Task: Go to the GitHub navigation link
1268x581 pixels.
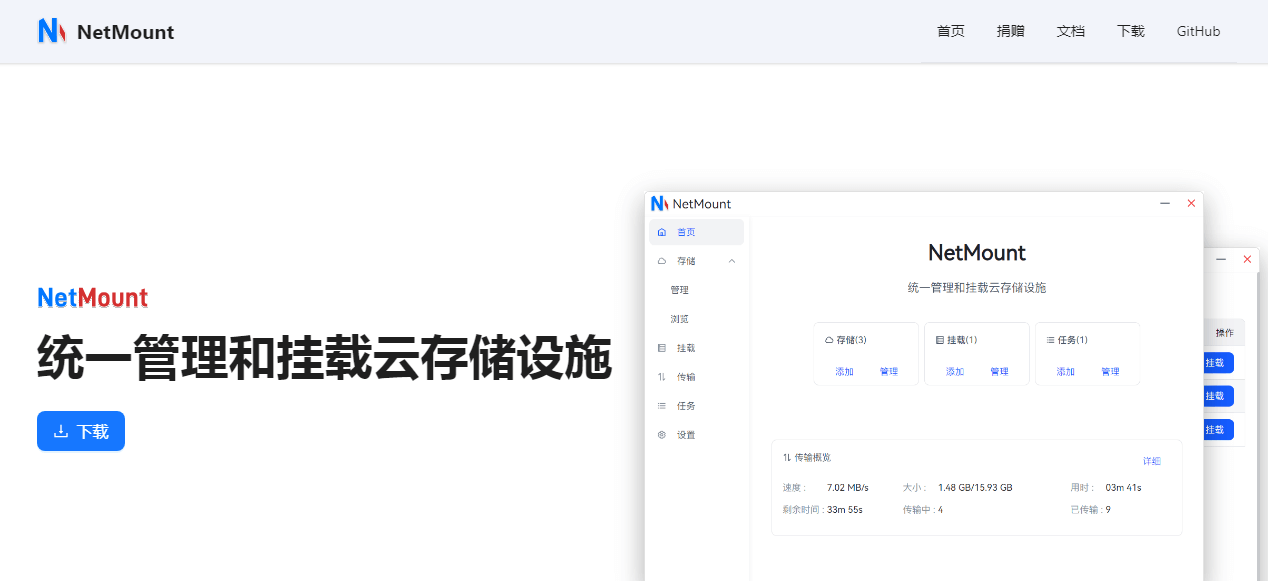Action: click(x=1197, y=31)
